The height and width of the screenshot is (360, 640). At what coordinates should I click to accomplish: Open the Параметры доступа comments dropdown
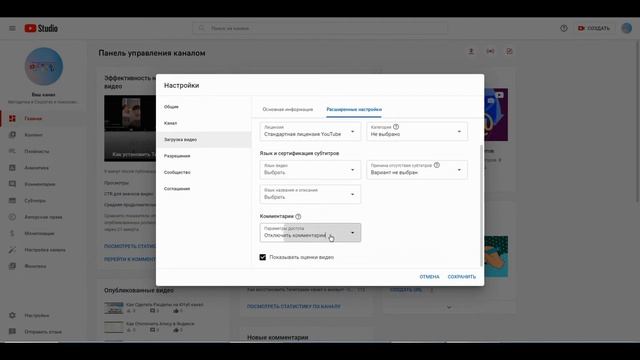coord(310,233)
